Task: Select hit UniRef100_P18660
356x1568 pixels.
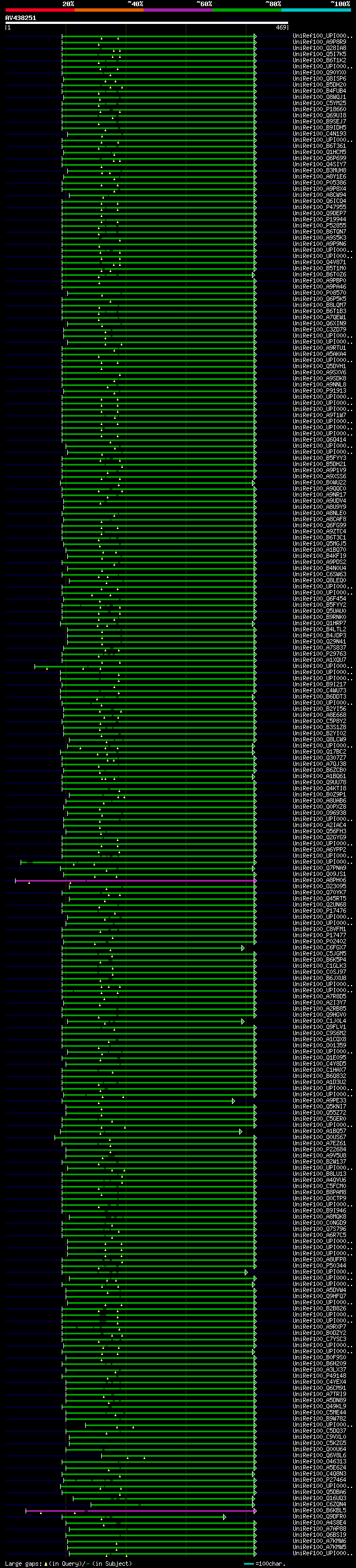Action: [319, 110]
